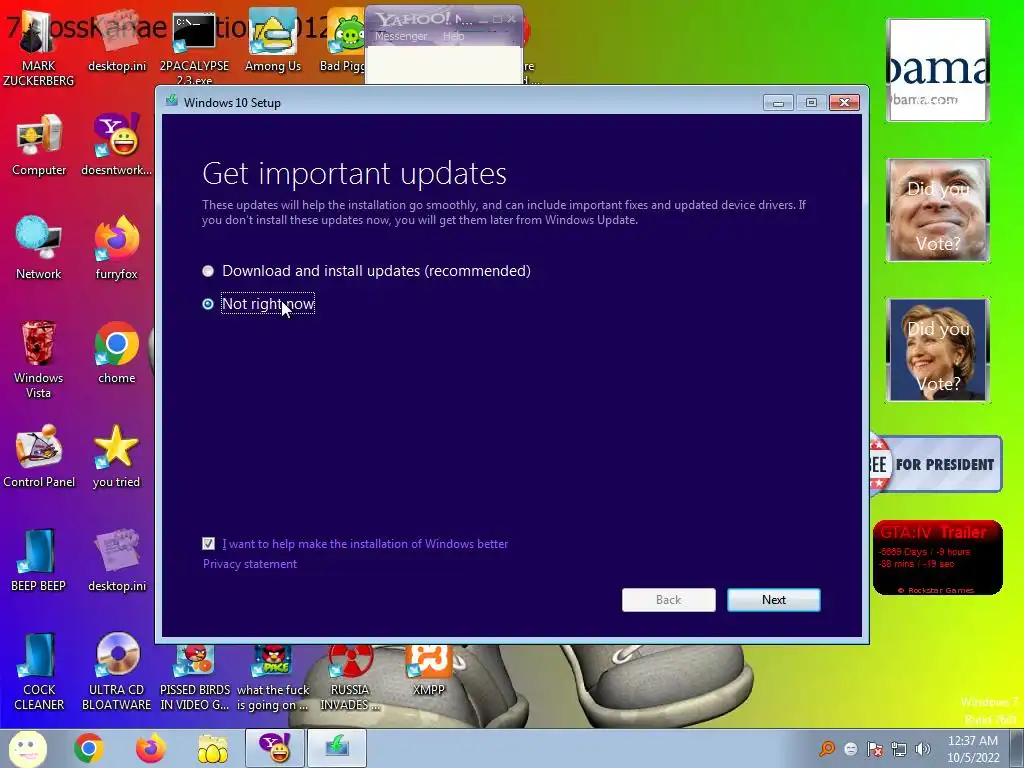
Task: Open the Privacy statement link
Action: click(x=249, y=564)
